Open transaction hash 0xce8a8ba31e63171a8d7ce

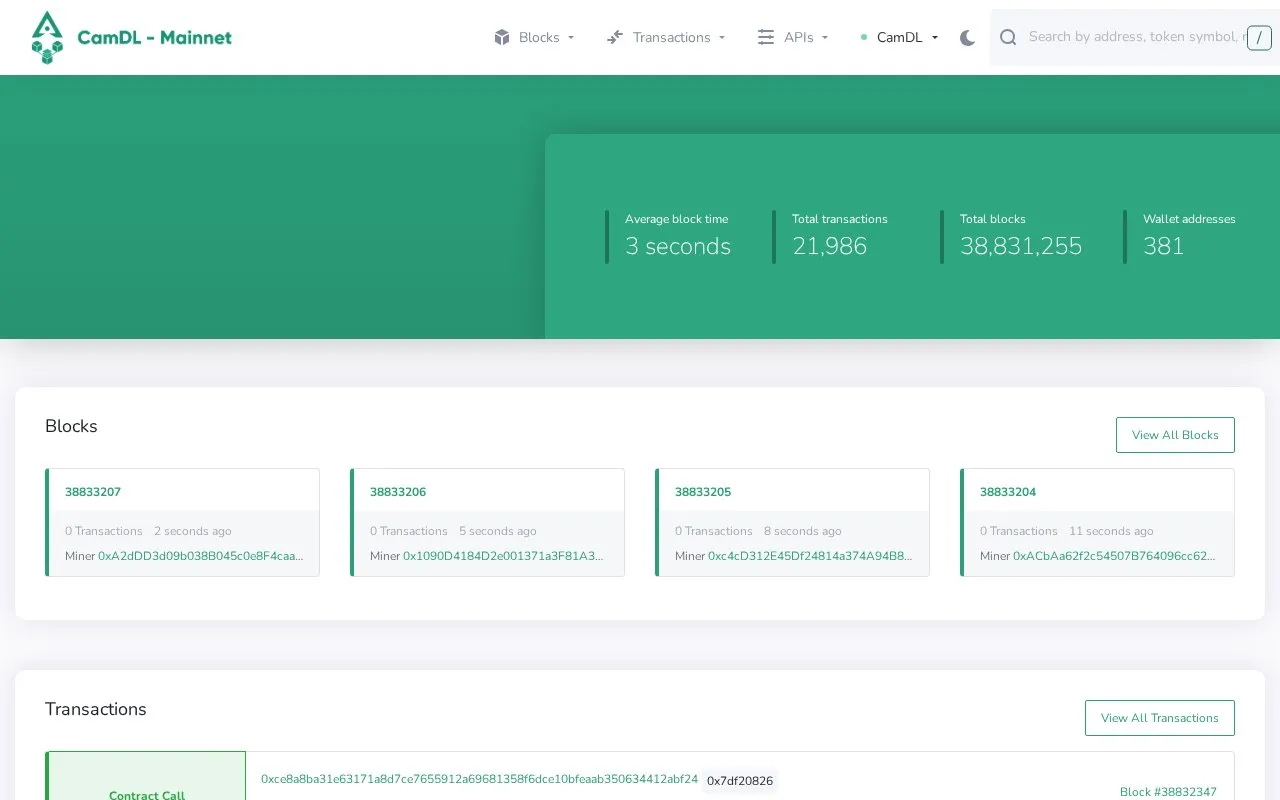click(x=479, y=779)
